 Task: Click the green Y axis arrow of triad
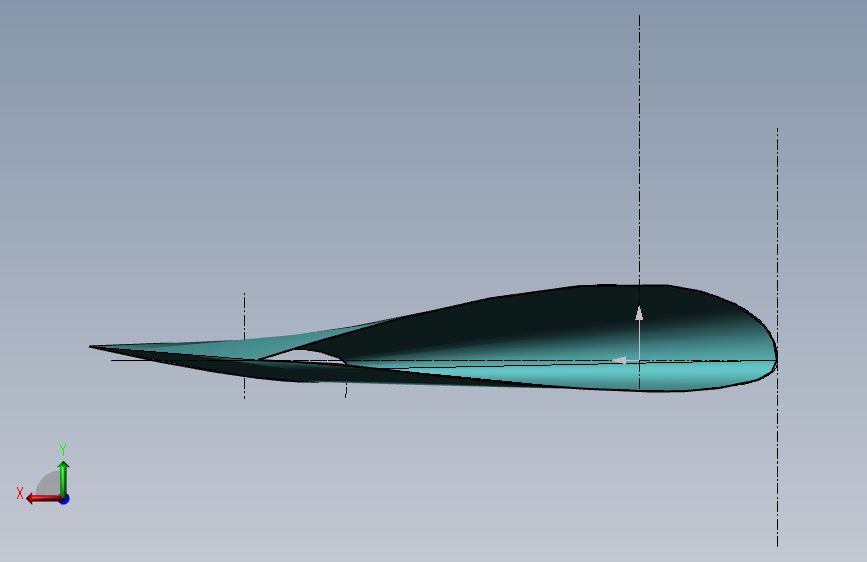[64, 478]
